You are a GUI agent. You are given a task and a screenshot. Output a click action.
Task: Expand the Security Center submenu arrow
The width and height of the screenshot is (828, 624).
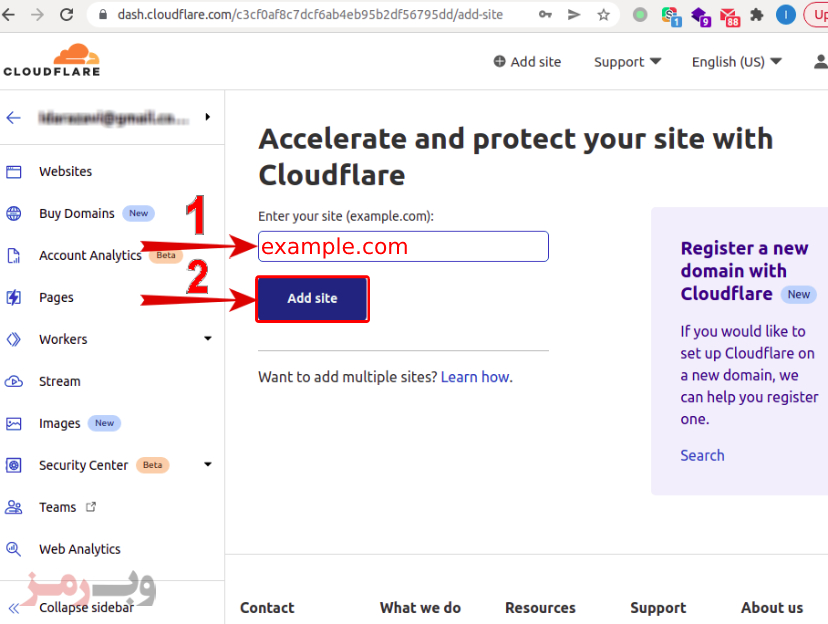point(208,465)
